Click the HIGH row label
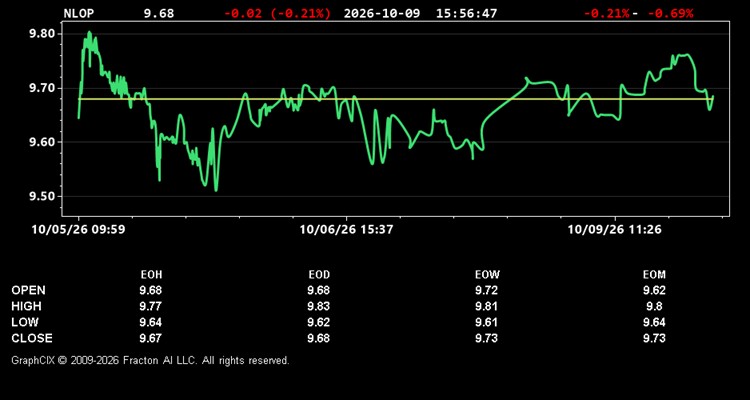 (x=26, y=306)
